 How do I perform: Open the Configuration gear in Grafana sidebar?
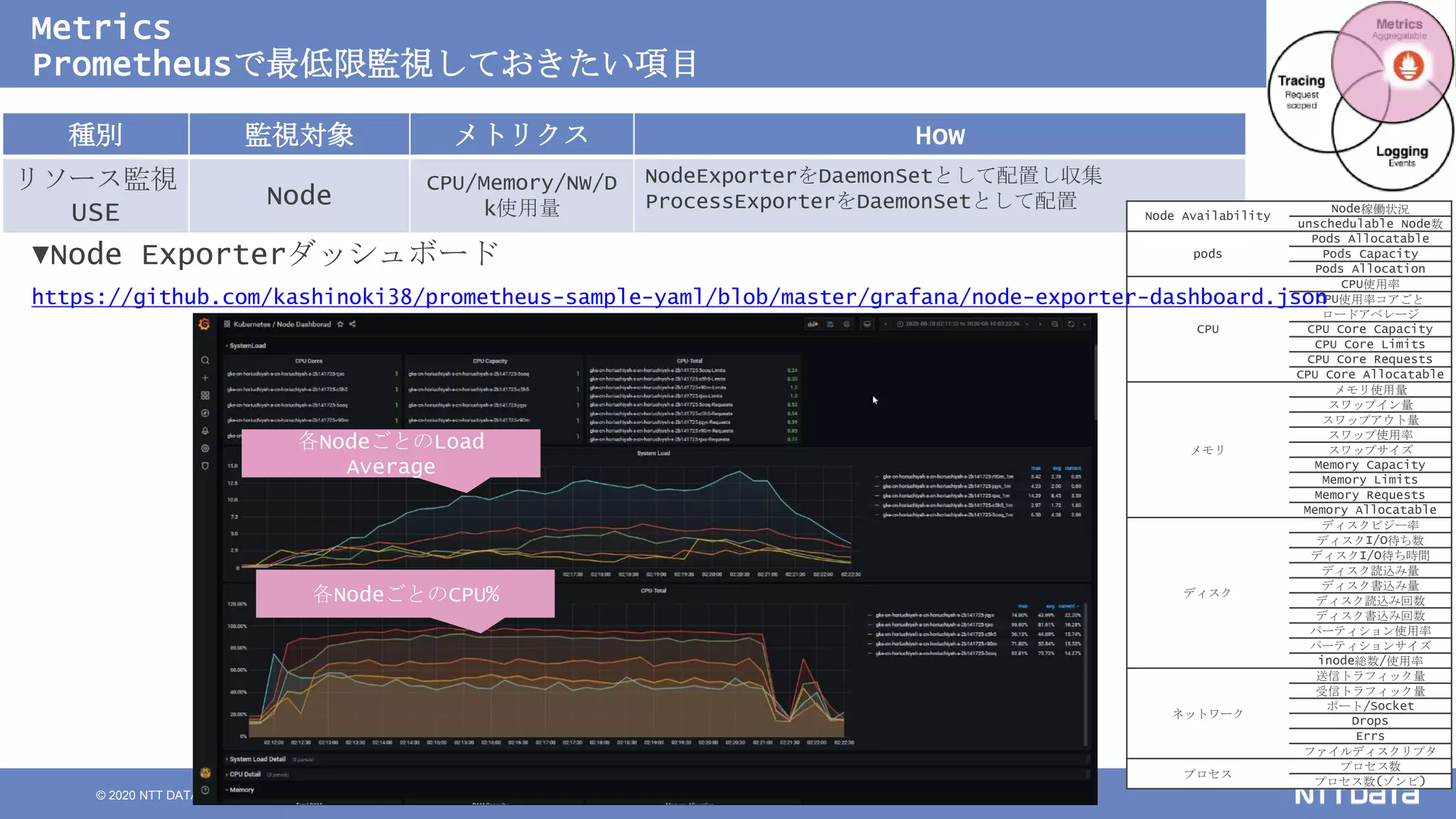click(x=205, y=449)
